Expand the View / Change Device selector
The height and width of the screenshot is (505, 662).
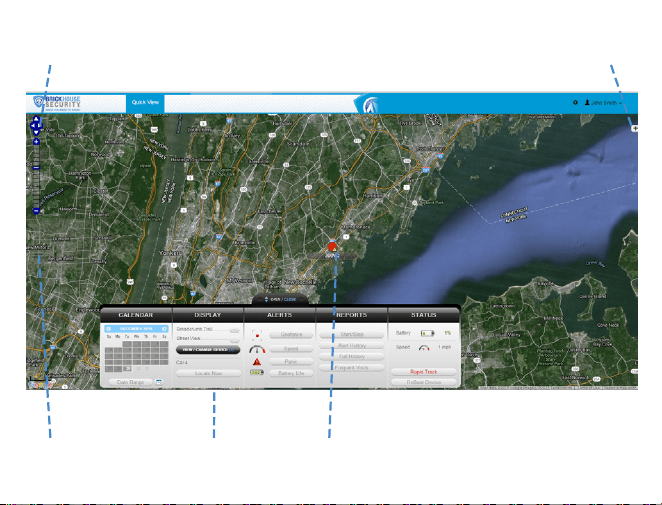[208, 350]
